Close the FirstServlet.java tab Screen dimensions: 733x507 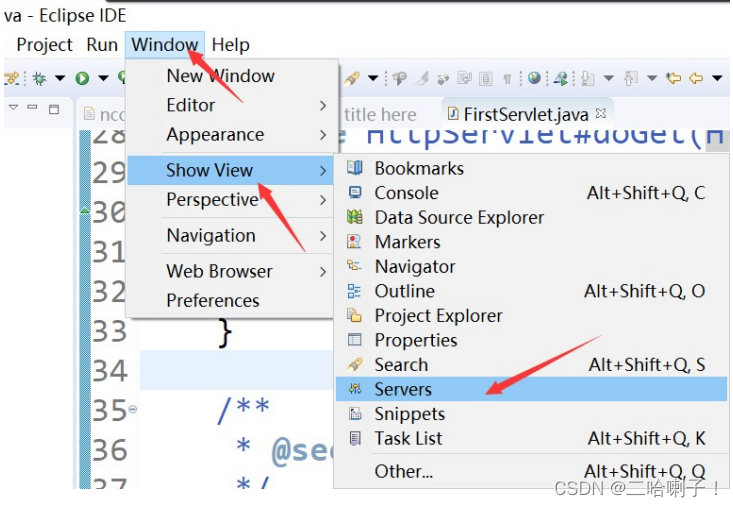[601, 113]
